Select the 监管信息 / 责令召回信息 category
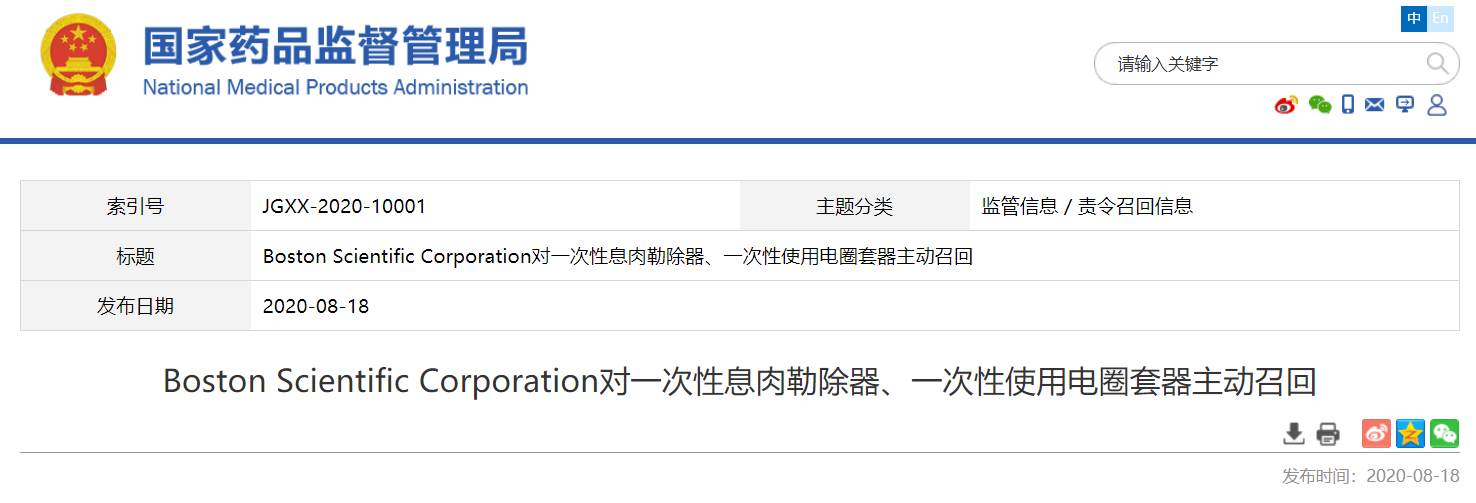The height and width of the screenshot is (503, 1476). (x=1087, y=206)
